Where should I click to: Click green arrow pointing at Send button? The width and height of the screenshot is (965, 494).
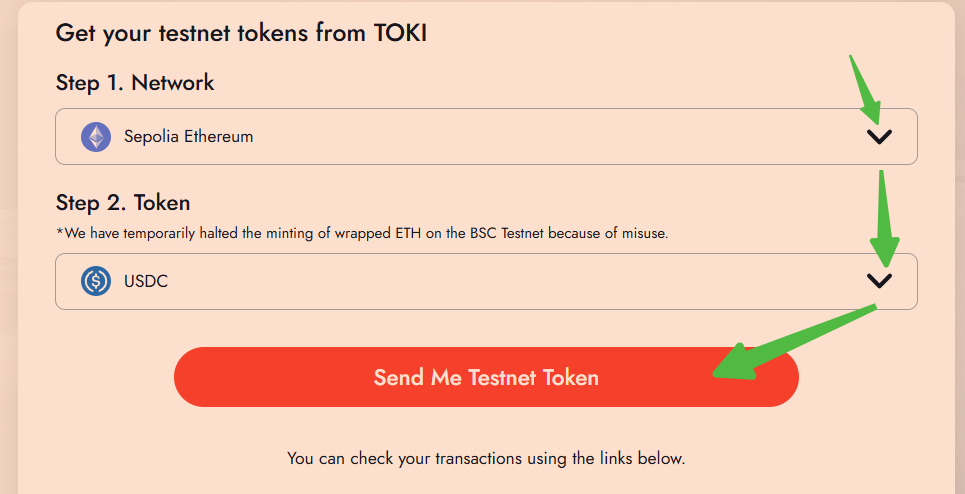coord(794,343)
